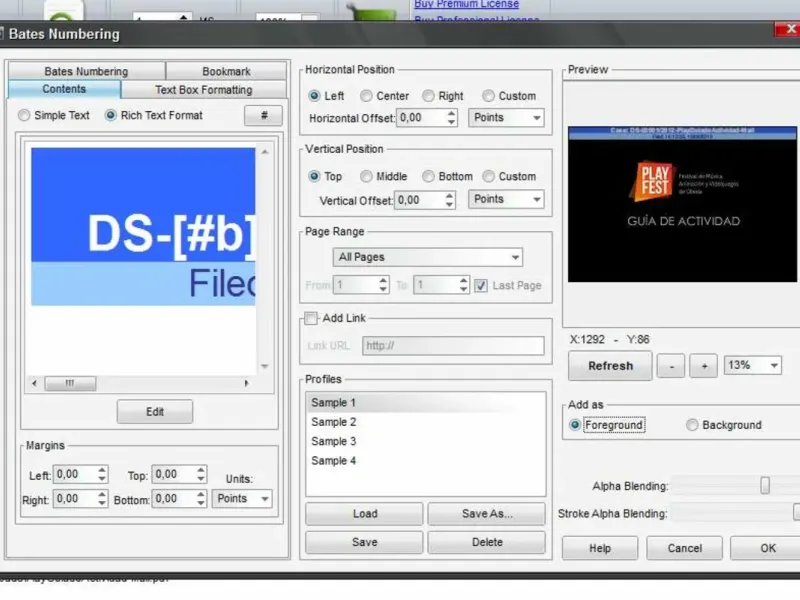The width and height of the screenshot is (800, 600).
Task: Click the # insert symbol button
Action: tap(263, 115)
